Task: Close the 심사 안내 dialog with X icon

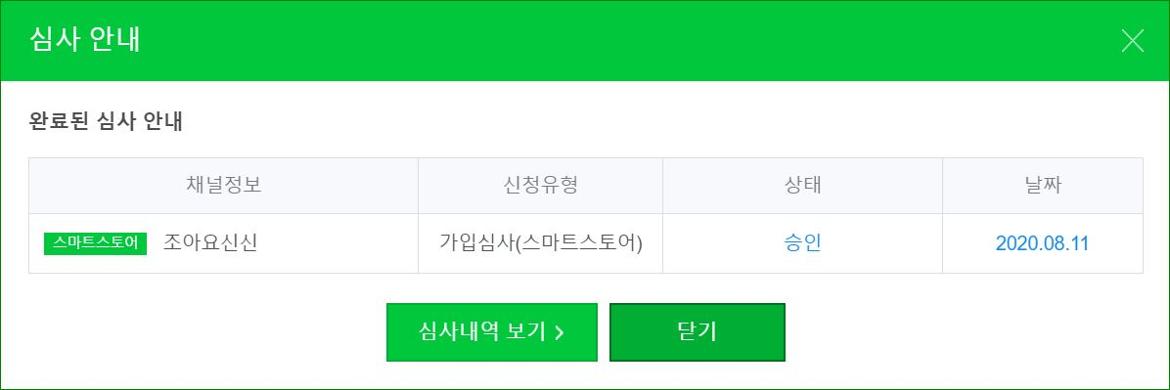Action: point(1132,41)
